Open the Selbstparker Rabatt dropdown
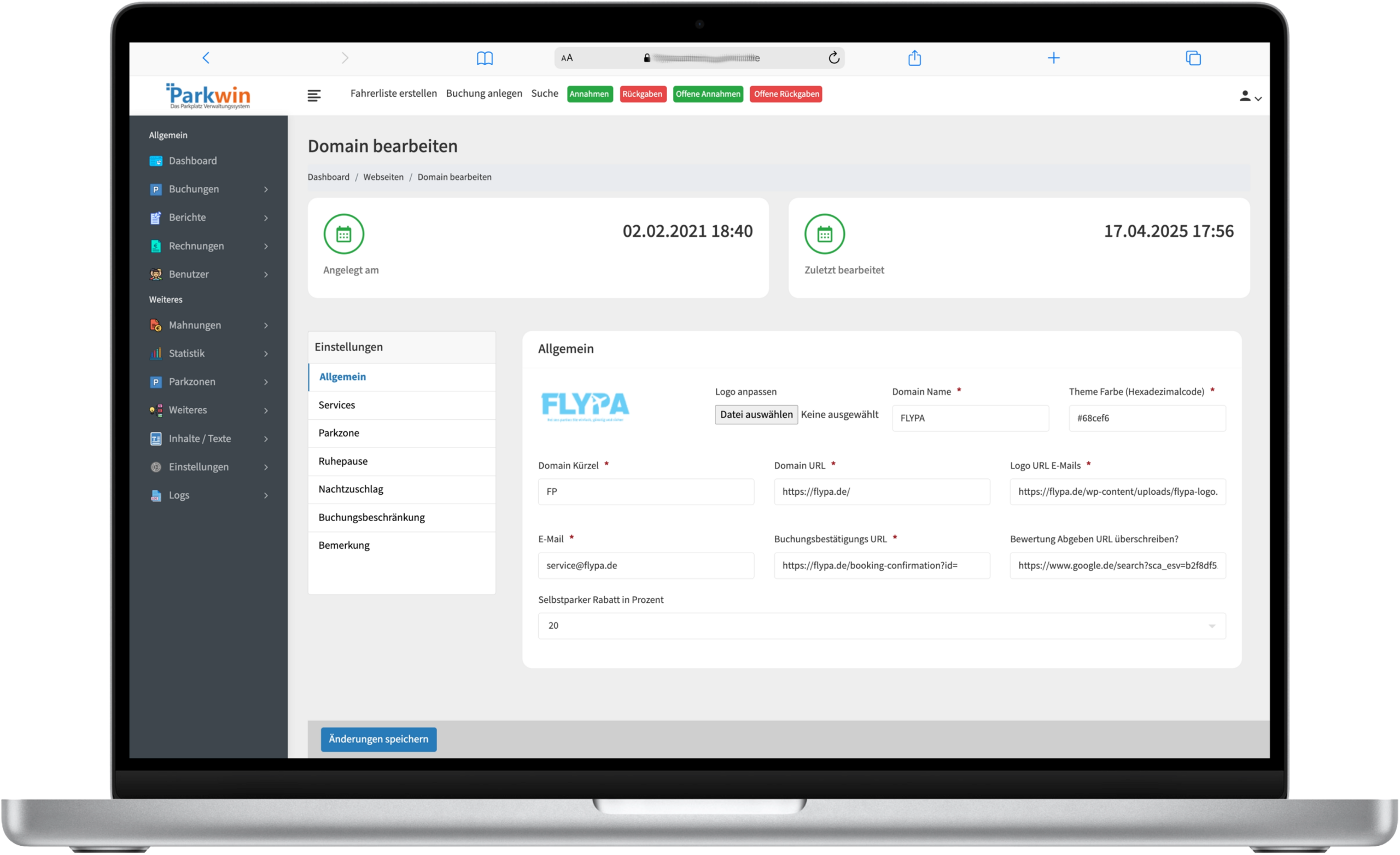 (881, 625)
